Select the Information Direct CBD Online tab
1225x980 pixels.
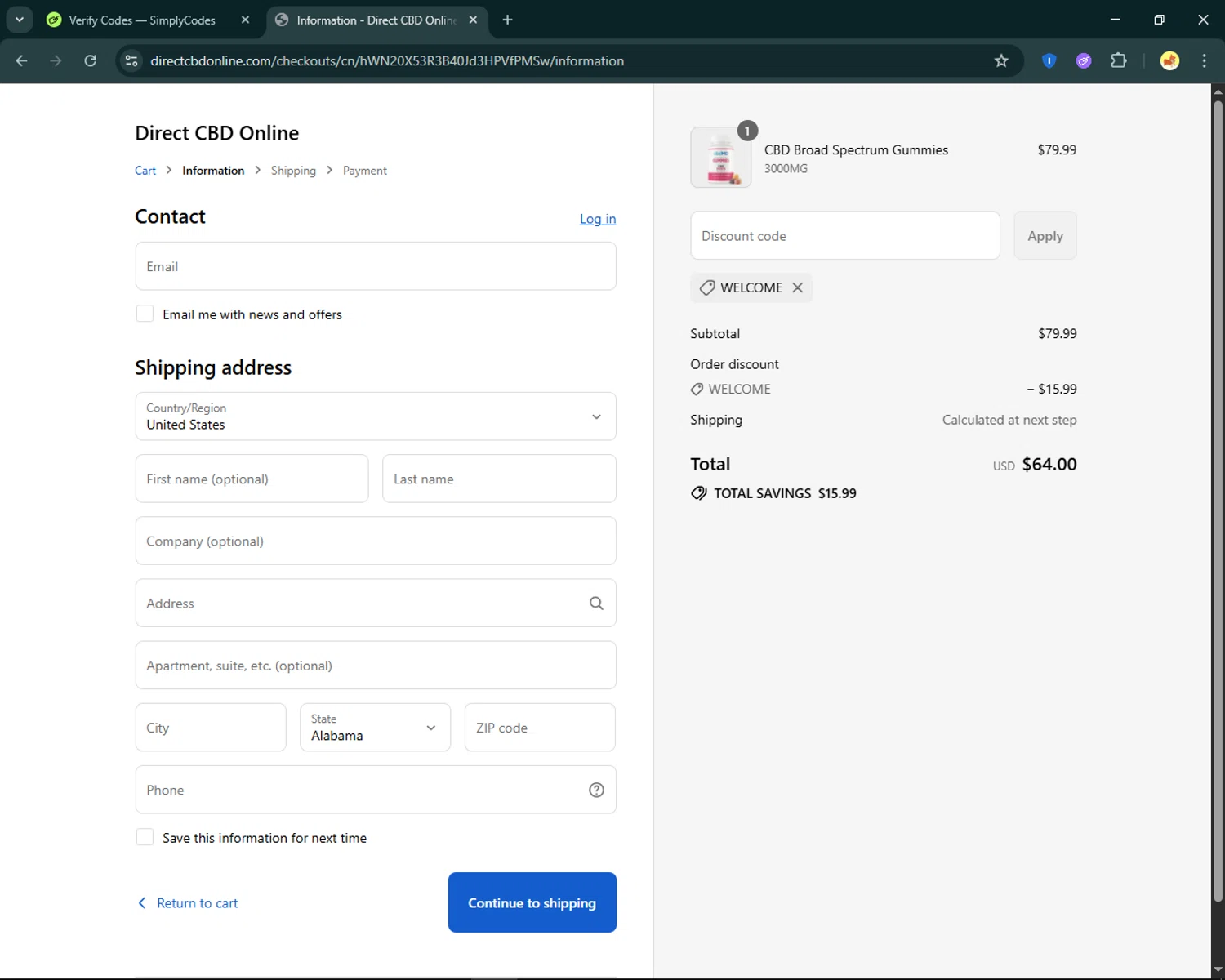377,20
